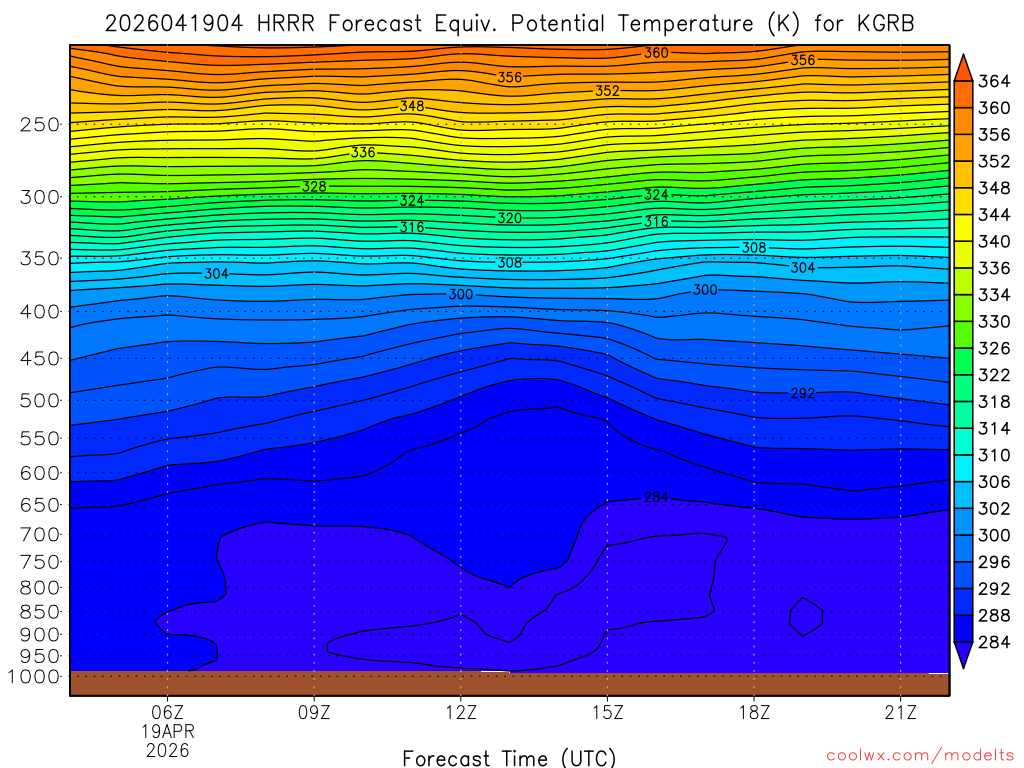Click the 344 value on the color scale
This screenshot has height=768, width=1024.
[994, 215]
